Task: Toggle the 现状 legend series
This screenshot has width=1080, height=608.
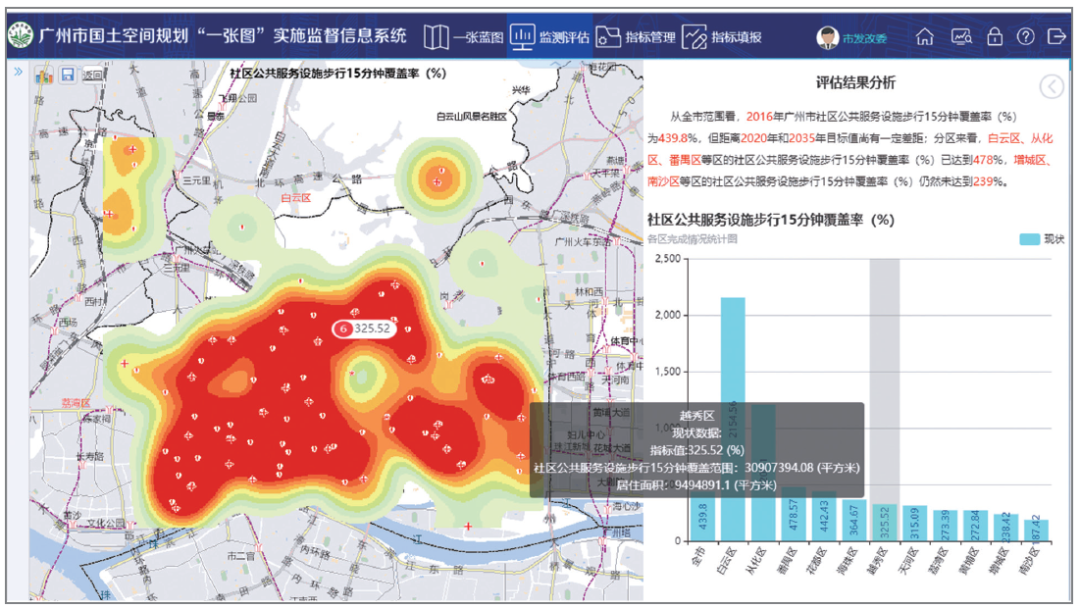Action: click(x=1041, y=239)
